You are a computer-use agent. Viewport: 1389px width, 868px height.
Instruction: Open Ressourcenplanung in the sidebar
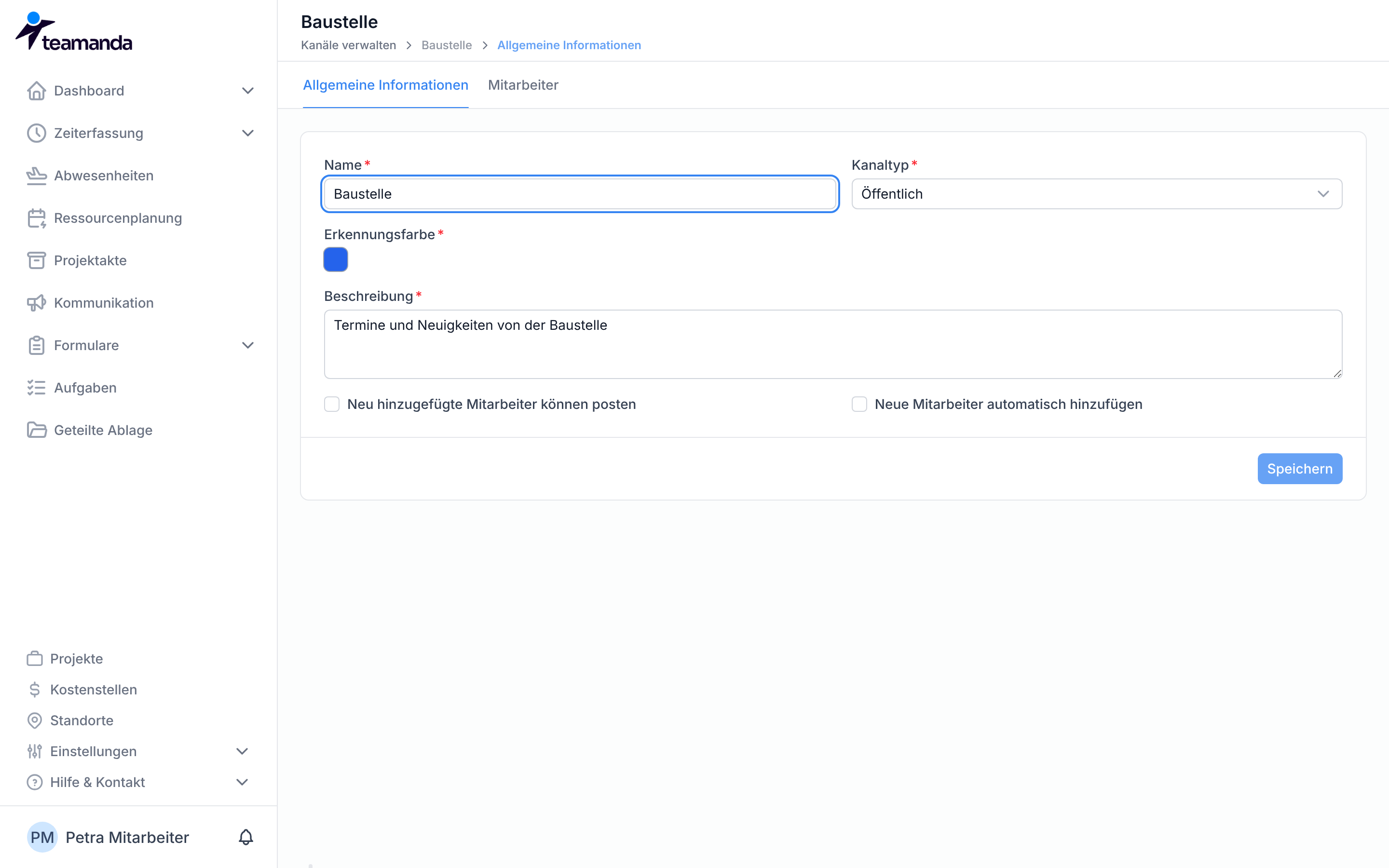tap(118, 218)
